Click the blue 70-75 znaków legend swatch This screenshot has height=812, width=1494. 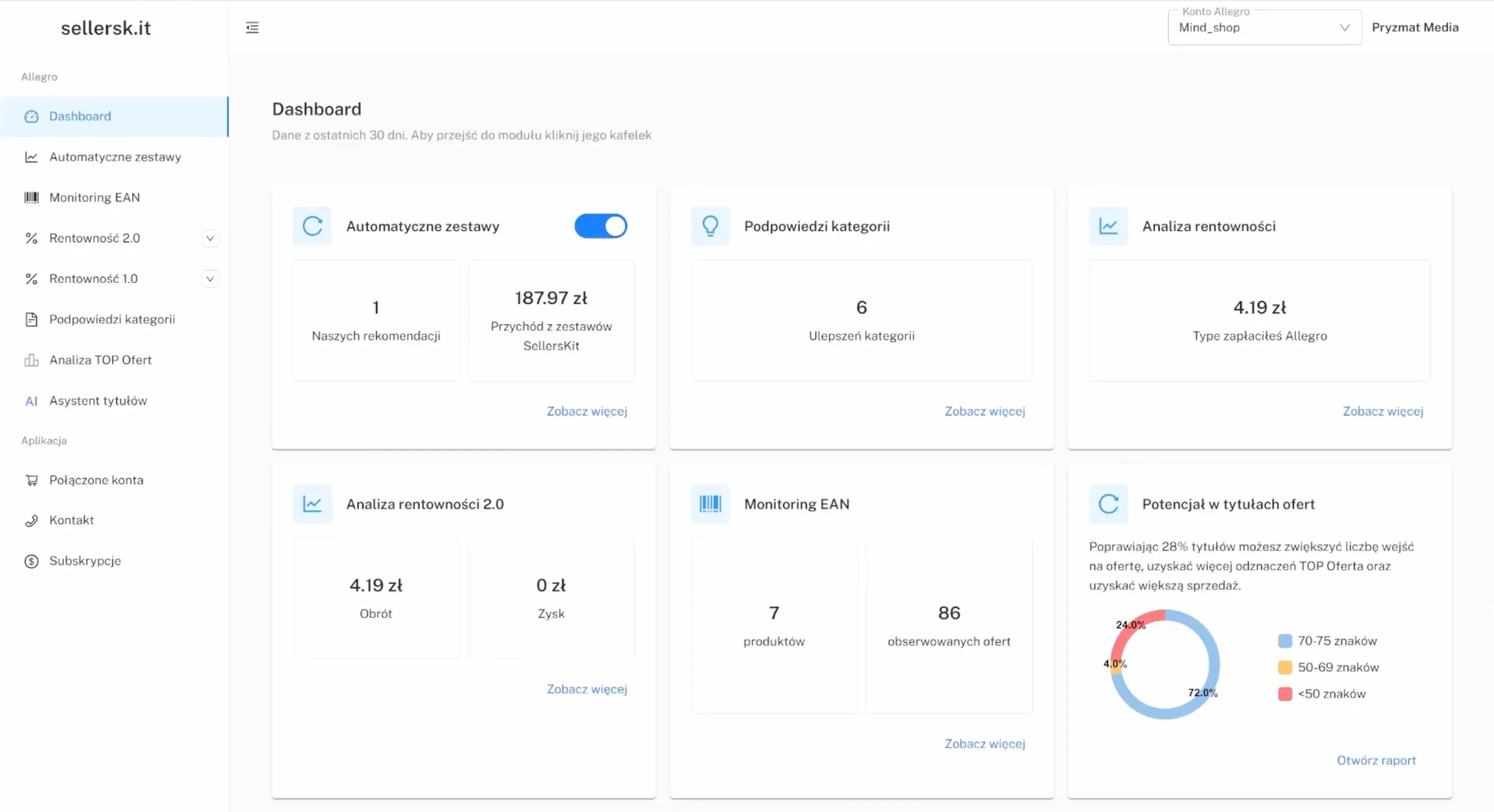[x=1284, y=640]
